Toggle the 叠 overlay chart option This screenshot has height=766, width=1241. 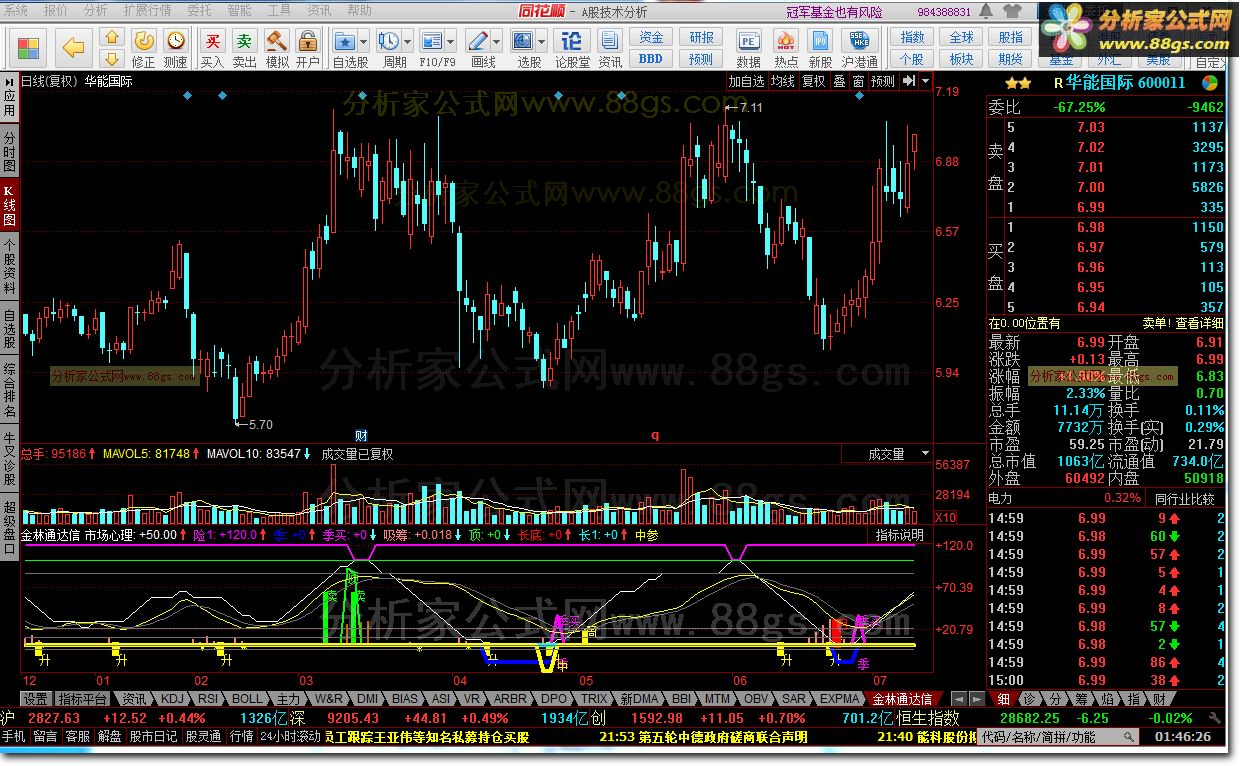coord(840,81)
